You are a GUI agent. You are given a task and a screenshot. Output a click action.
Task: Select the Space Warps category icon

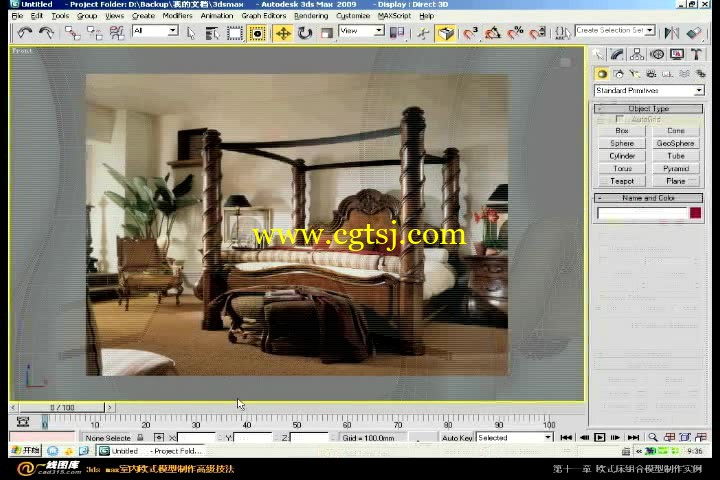[x=684, y=73]
